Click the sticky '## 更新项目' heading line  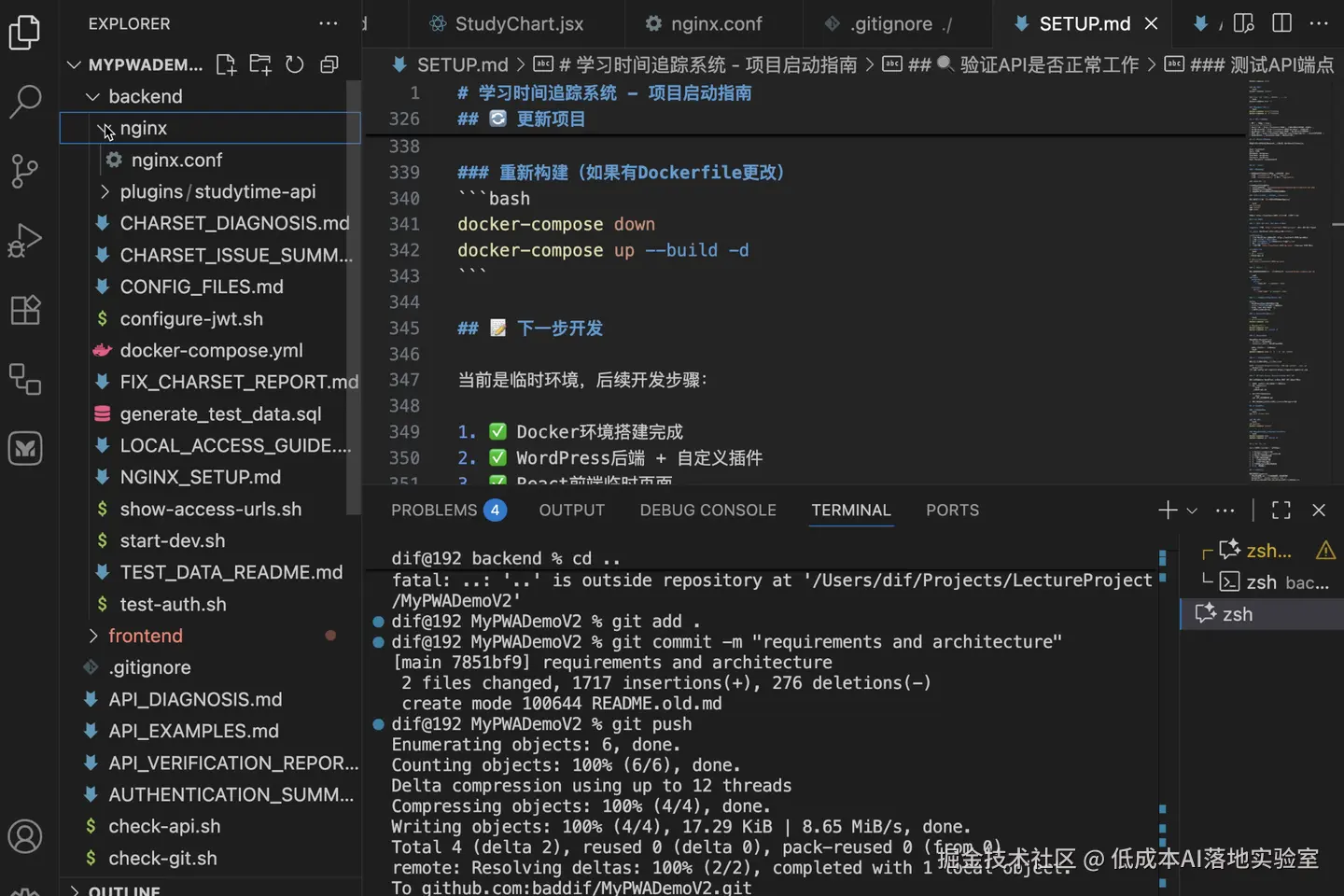[x=521, y=119]
